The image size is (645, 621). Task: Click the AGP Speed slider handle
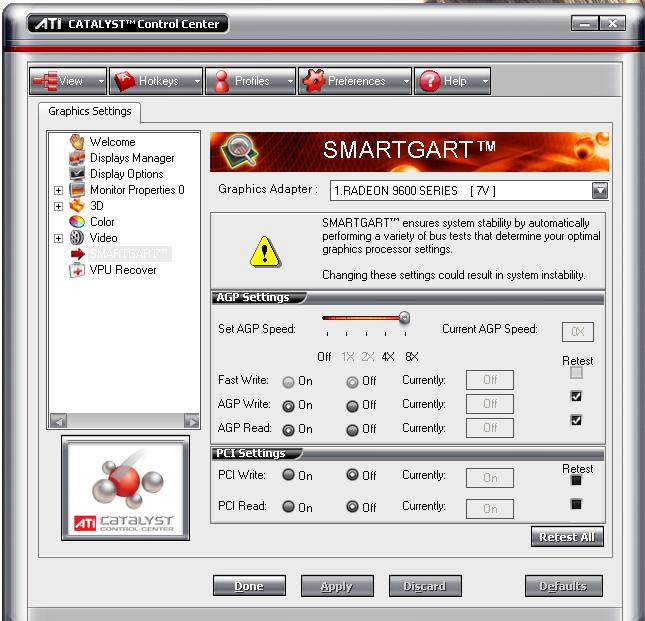click(x=404, y=317)
